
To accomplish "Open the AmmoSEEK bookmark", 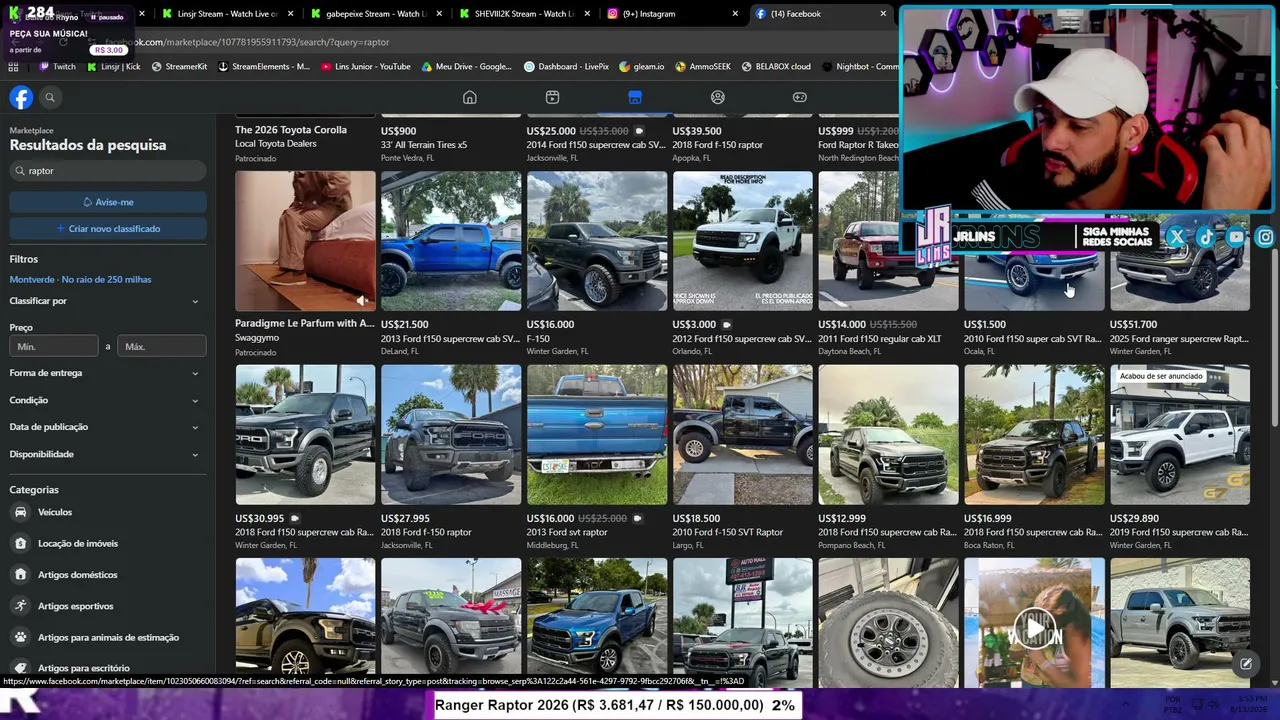I will pos(703,67).
